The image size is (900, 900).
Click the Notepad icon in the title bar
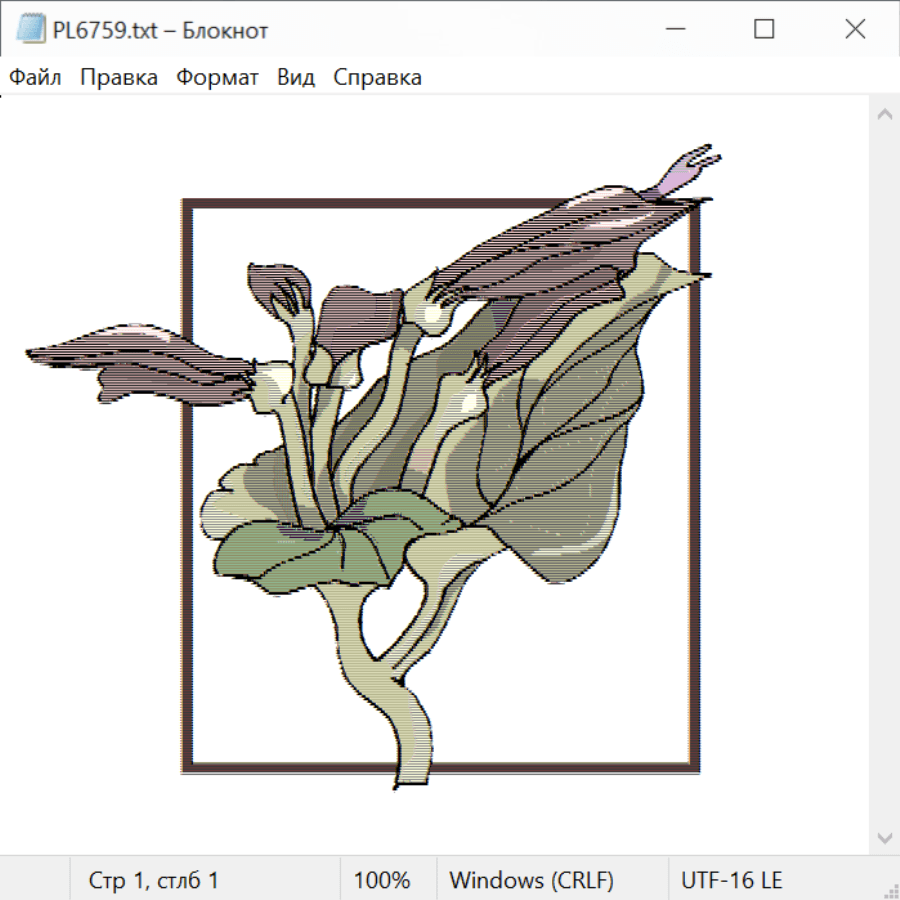(x=30, y=30)
